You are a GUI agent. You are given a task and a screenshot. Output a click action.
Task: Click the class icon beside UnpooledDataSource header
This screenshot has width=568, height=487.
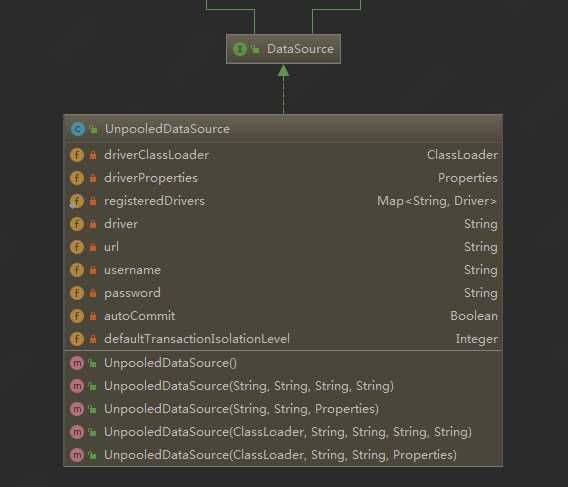pos(78,129)
